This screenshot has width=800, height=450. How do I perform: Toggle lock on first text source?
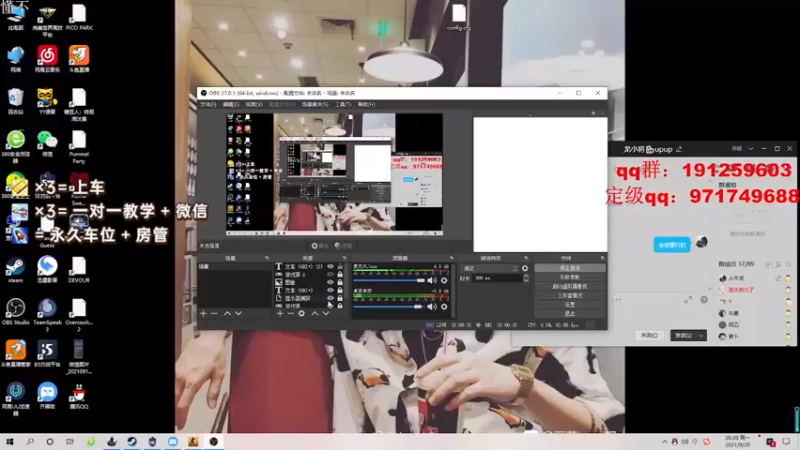(x=340, y=266)
